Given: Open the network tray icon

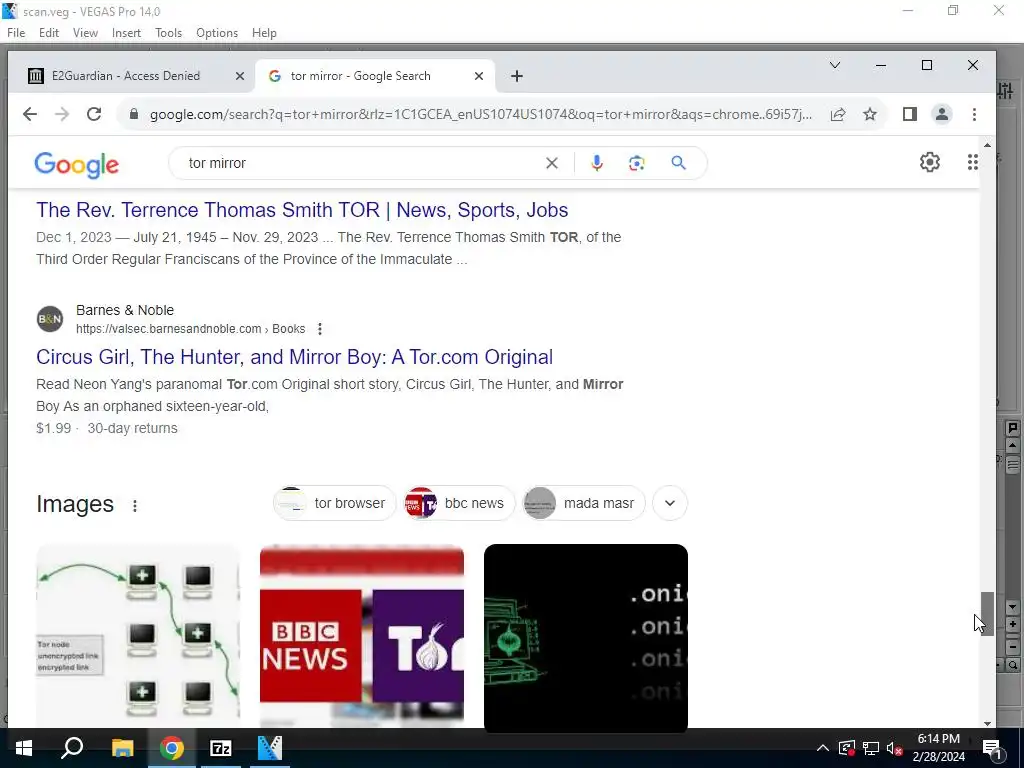Looking at the screenshot, I should [x=871, y=748].
